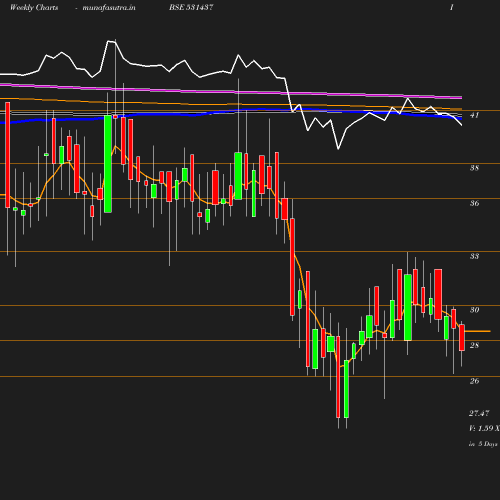The height and width of the screenshot is (500, 500).
Task: Select the "BSE 531437" symbol label
Action: pyautogui.click(x=191, y=7)
